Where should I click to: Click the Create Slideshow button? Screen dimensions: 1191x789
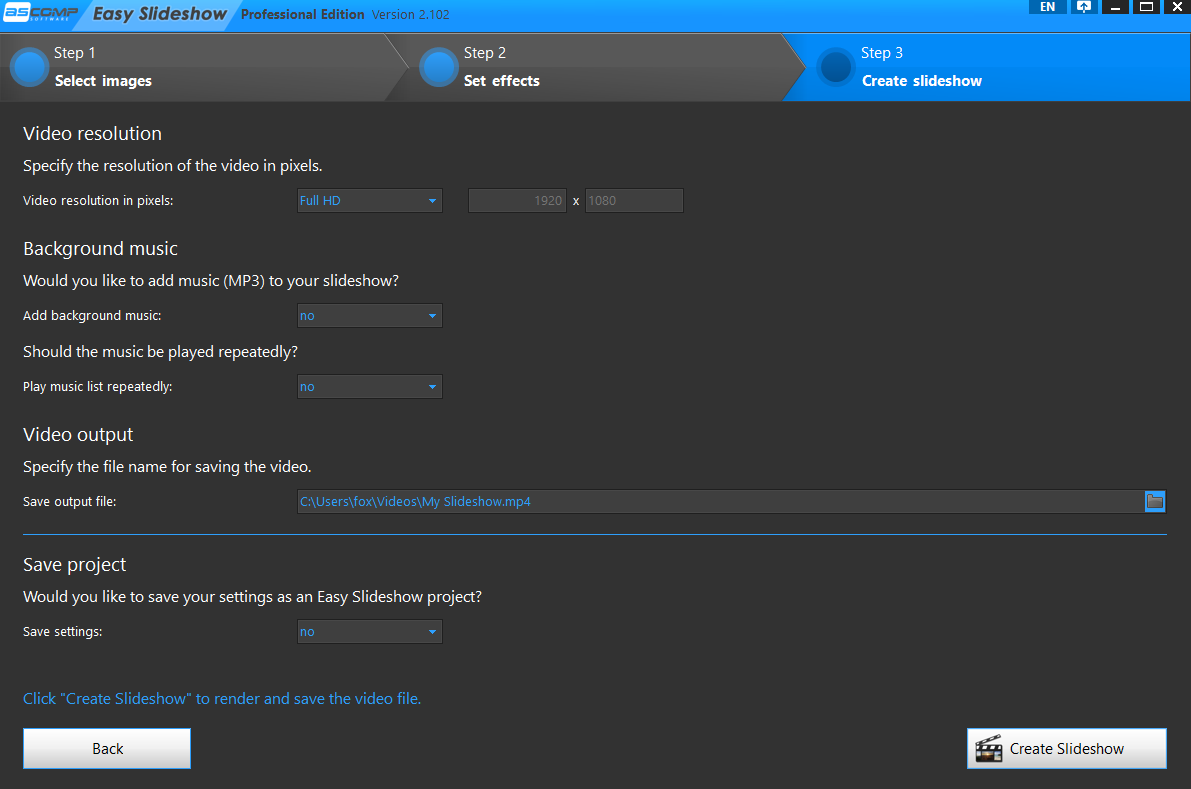1066,749
